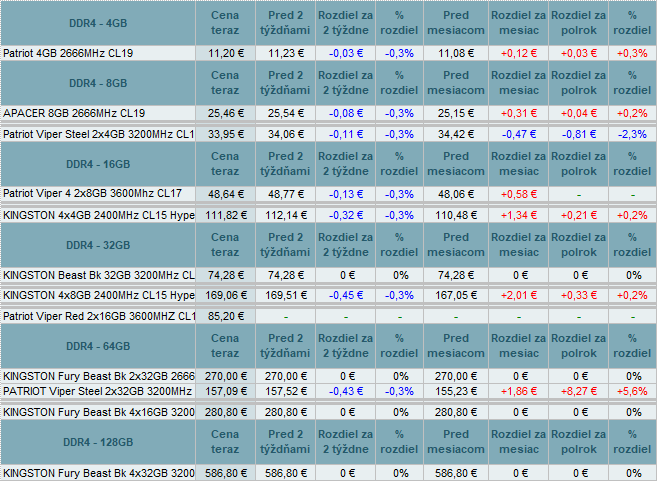Click the 586,80 € current price in Cena teraz
The width and height of the screenshot is (657, 481).
(226, 473)
